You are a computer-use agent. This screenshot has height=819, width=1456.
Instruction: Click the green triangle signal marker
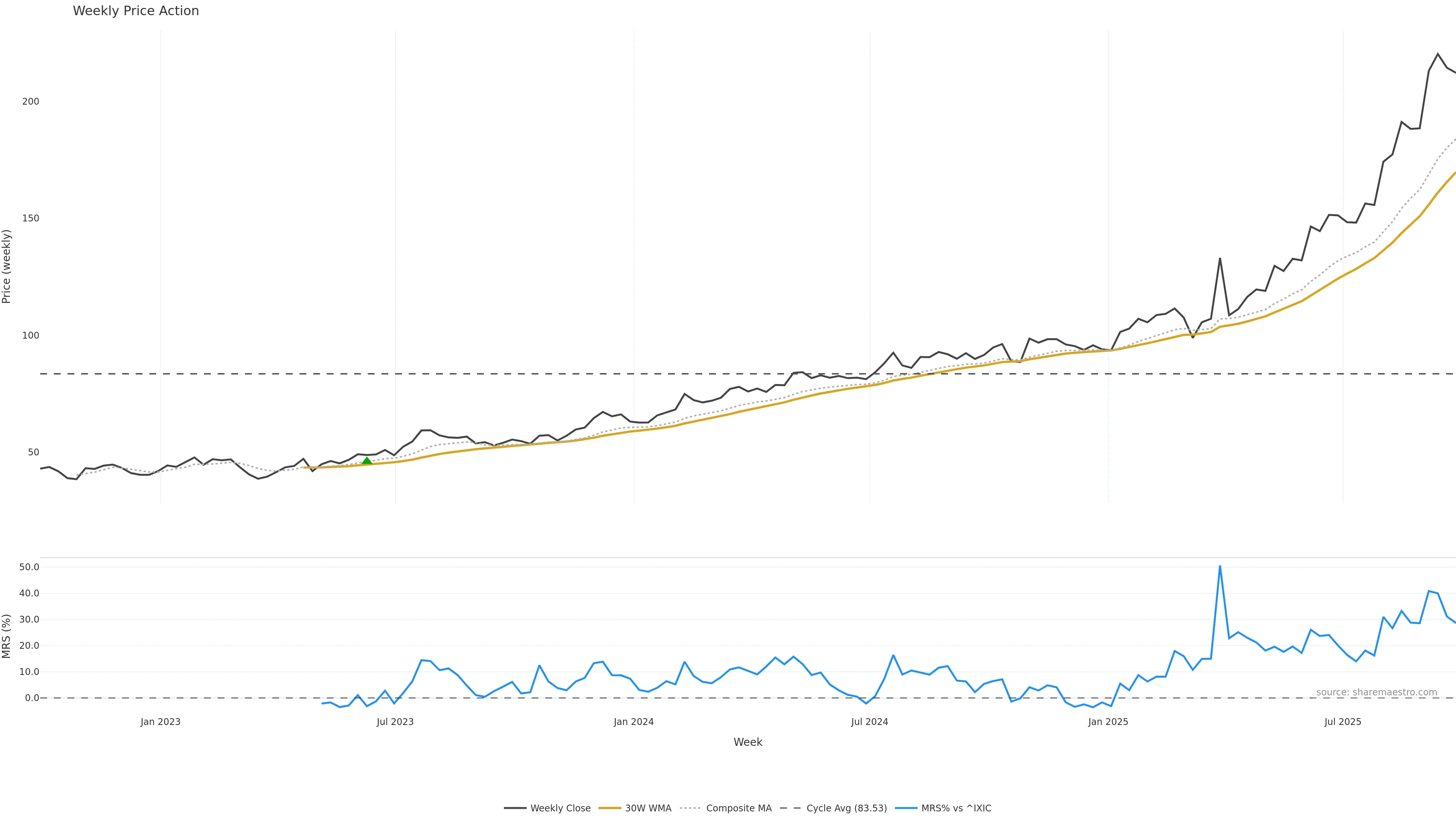[x=367, y=461]
